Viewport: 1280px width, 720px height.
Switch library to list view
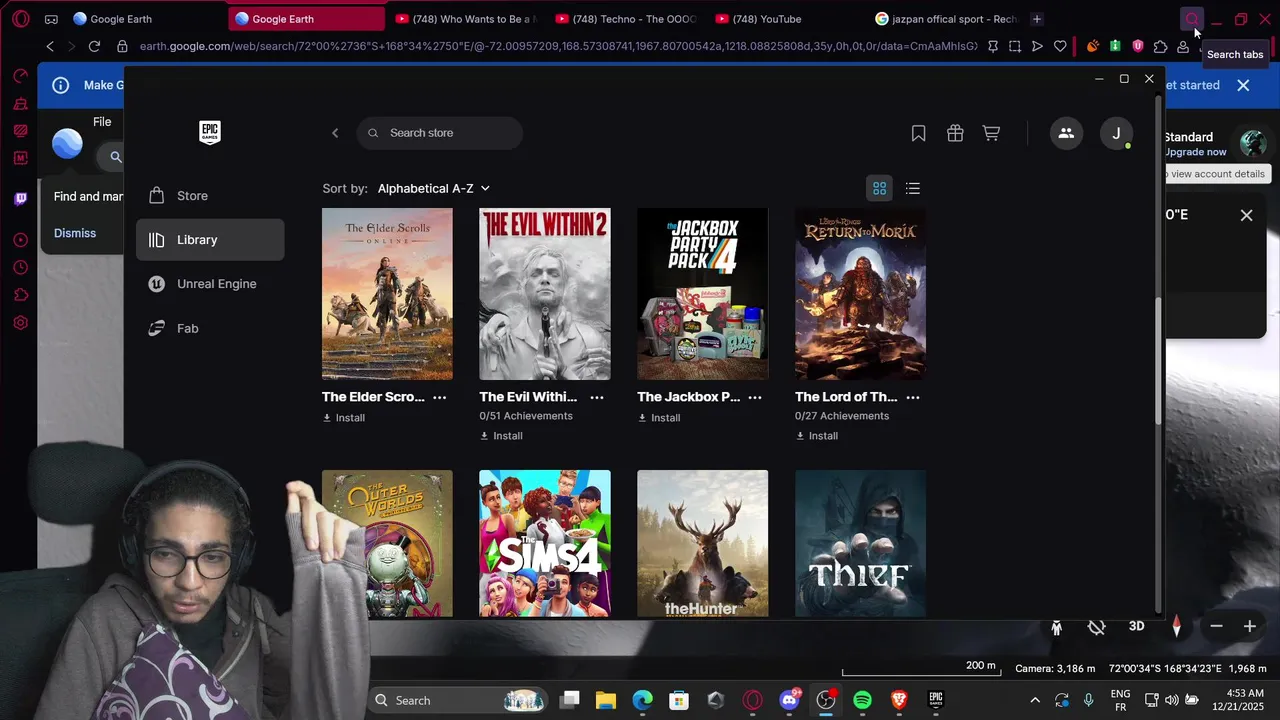pos(912,188)
